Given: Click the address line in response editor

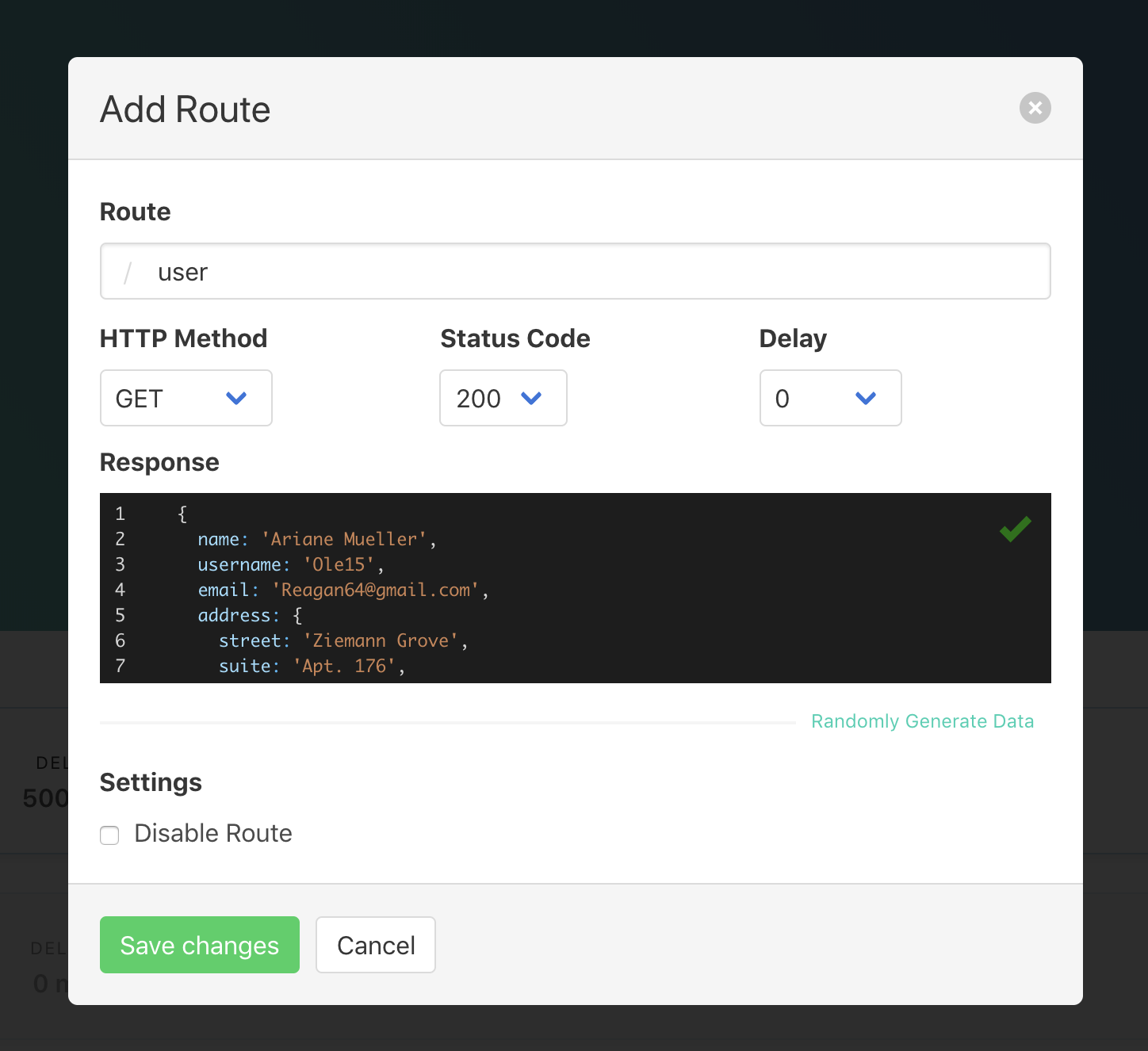Looking at the screenshot, I should 249,616.
